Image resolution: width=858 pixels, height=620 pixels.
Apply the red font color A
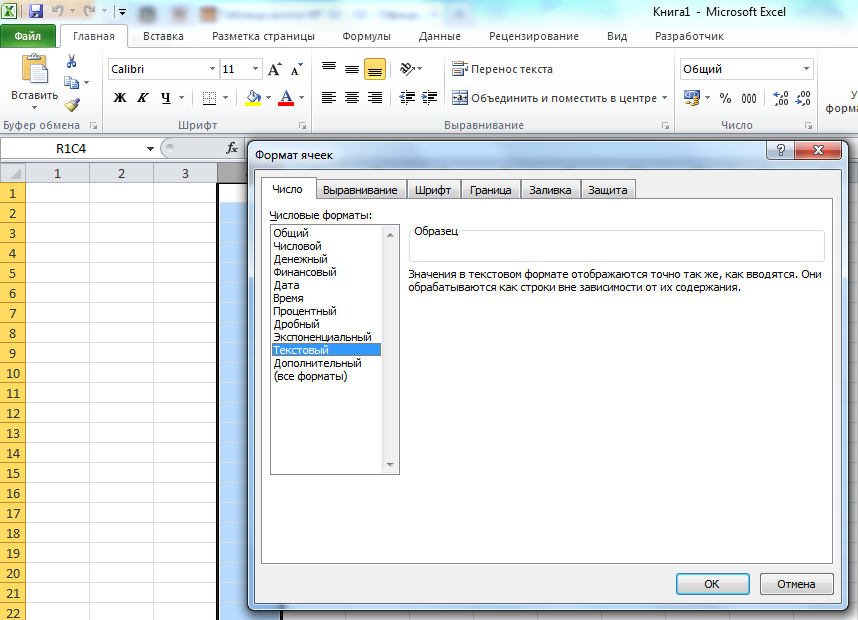(x=286, y=98)
